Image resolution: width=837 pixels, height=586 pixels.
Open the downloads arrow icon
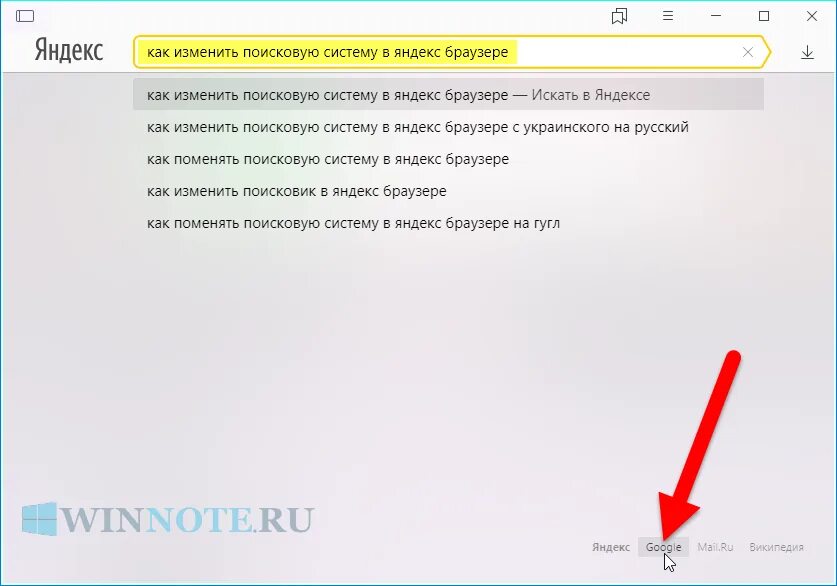807,52
